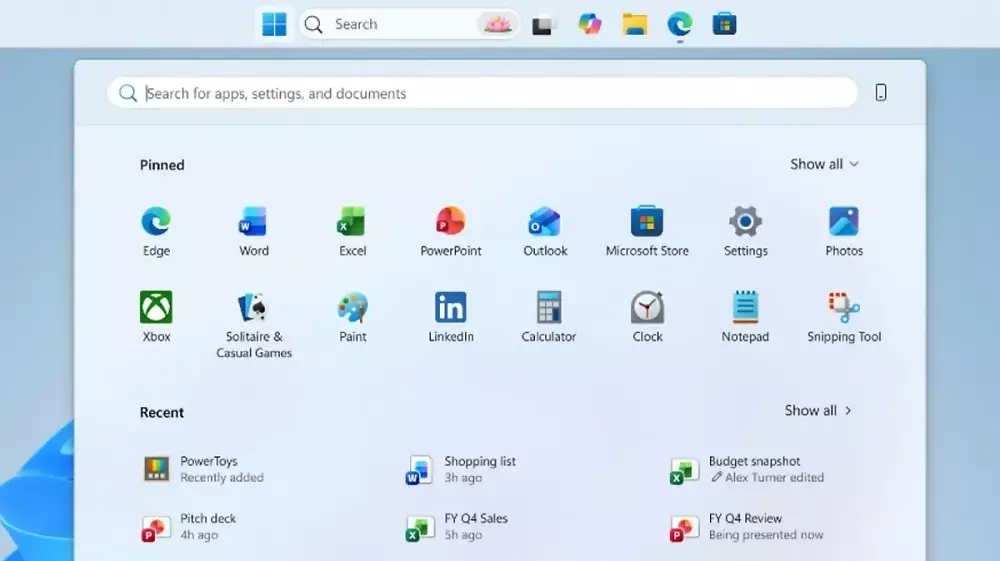
Task: Click the Windows Start button on taskbar
Action: coord(274,24)
